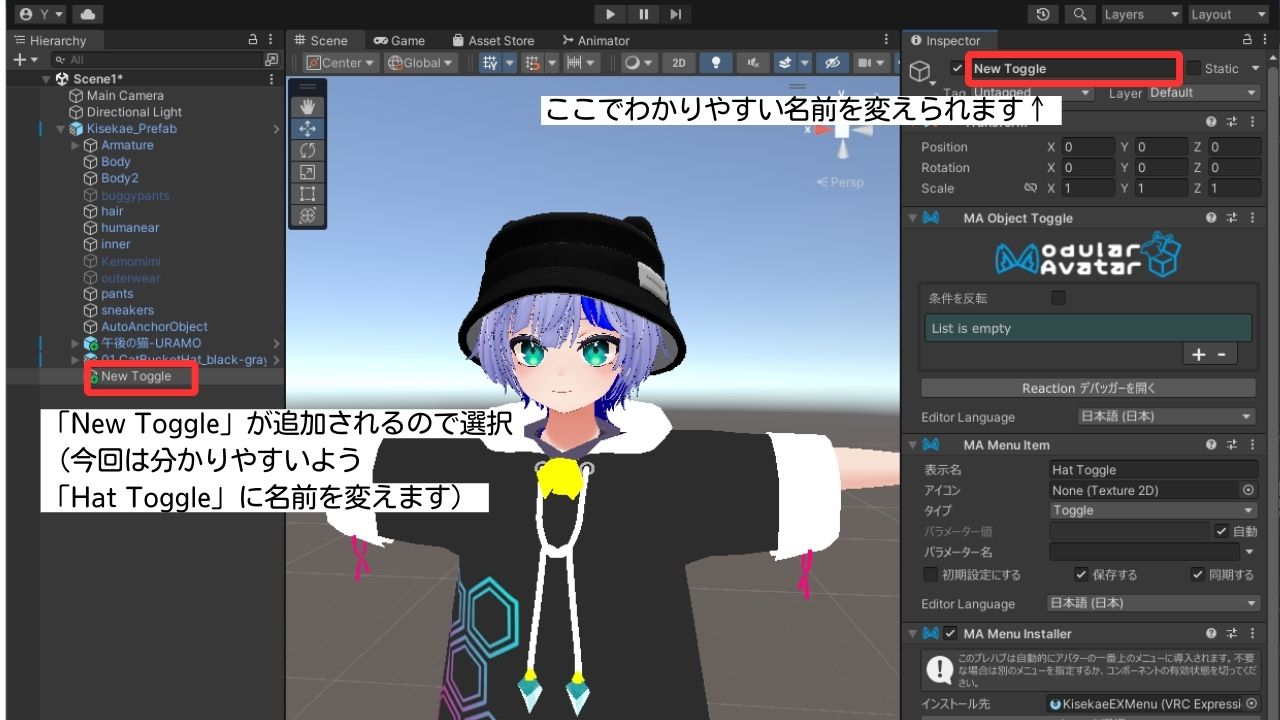Click the Reaction デバッガーを開く button
Screen dimensions: 1280x720
tap(1085, 388)
